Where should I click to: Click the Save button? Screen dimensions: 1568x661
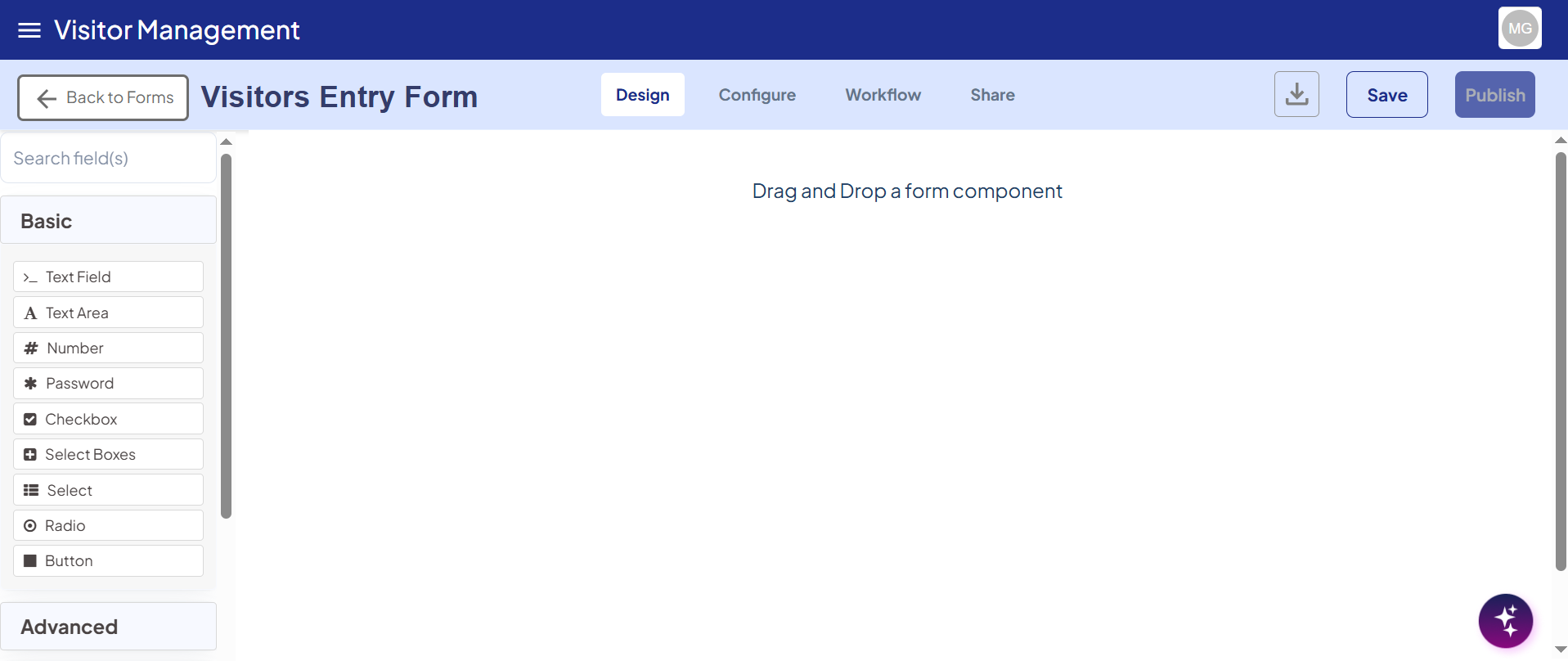(1386, 95)
